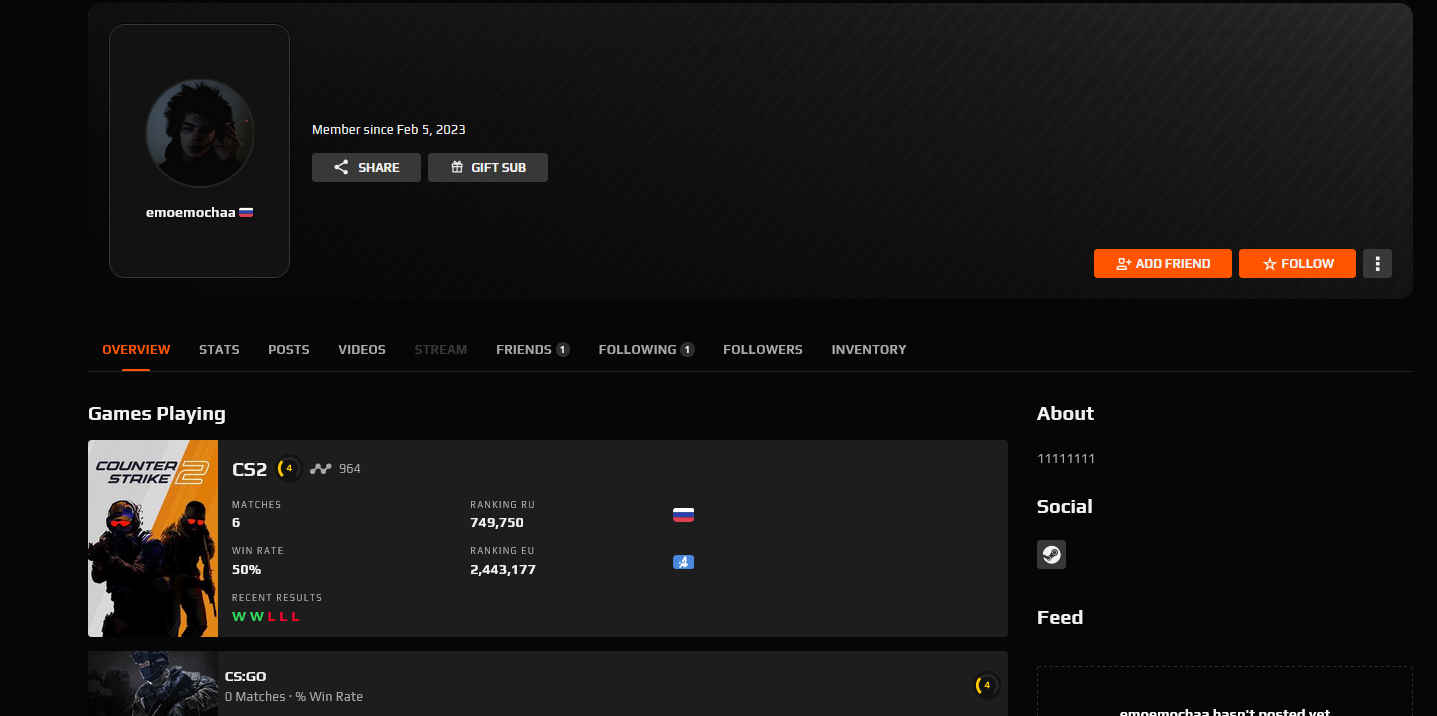Viewport: 1437px width, 716px height.
Task: Click the ELO graph icon beside 964
Action: pyautogui.click(x=320, y=468)
